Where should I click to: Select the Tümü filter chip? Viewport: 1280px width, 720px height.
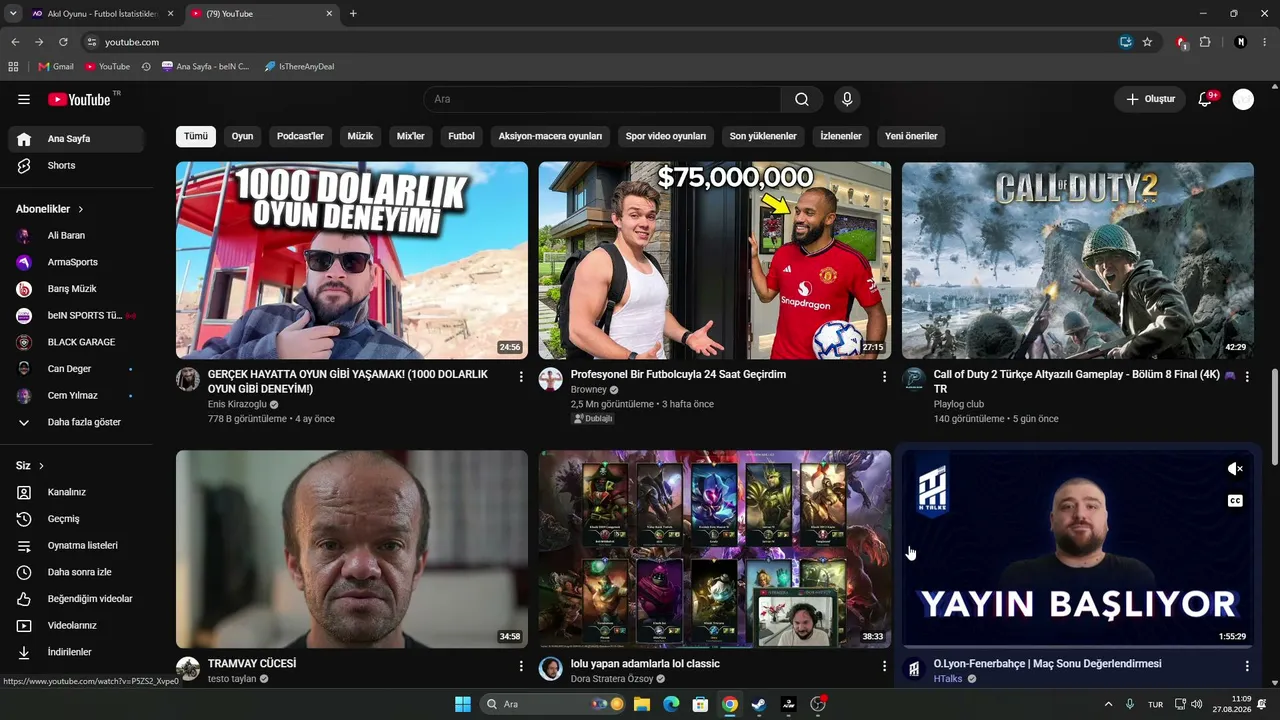point(196,136)
